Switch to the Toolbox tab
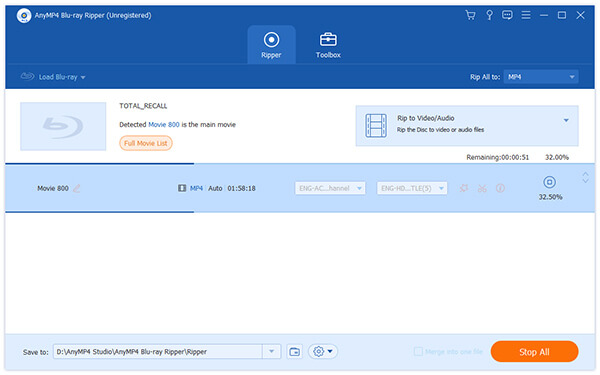 [x=328, y=45]
